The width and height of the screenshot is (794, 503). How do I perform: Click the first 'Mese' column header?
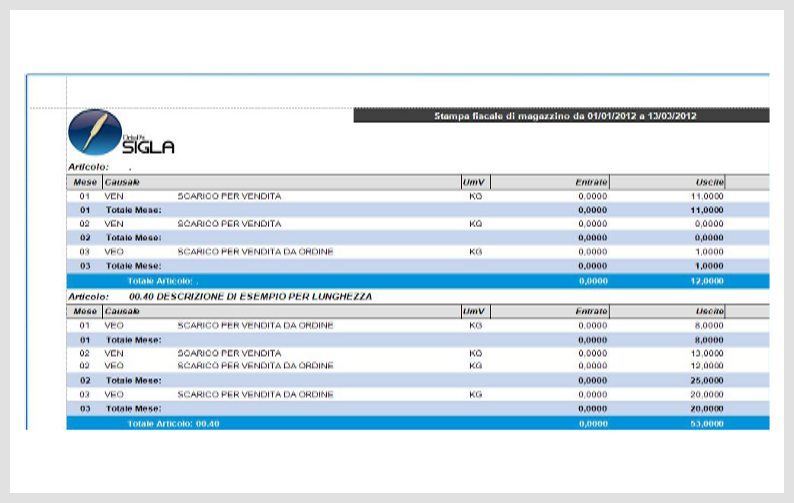[x=85, y=182]
